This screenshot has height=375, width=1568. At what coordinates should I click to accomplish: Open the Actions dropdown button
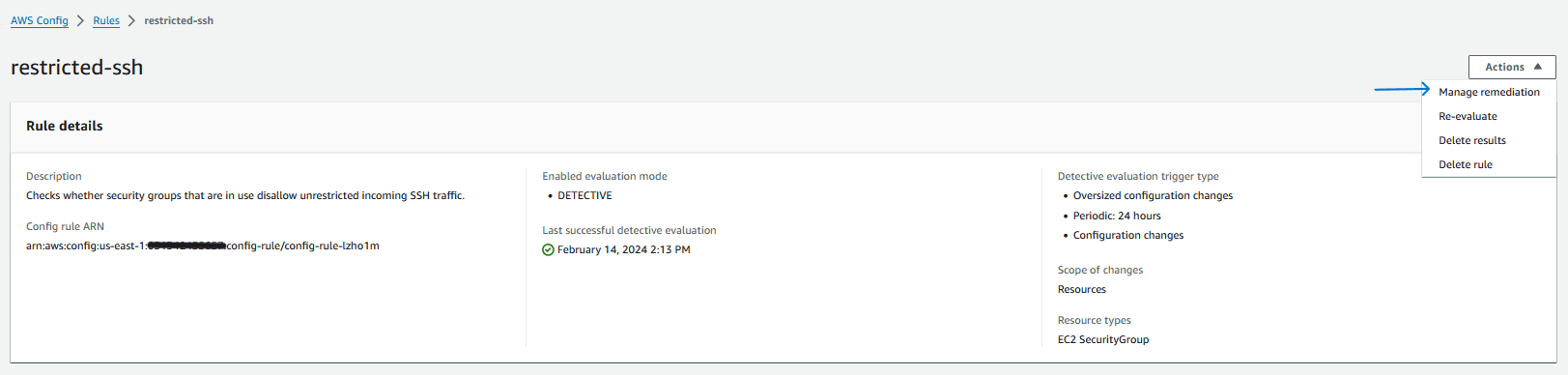click(1512, 67)
